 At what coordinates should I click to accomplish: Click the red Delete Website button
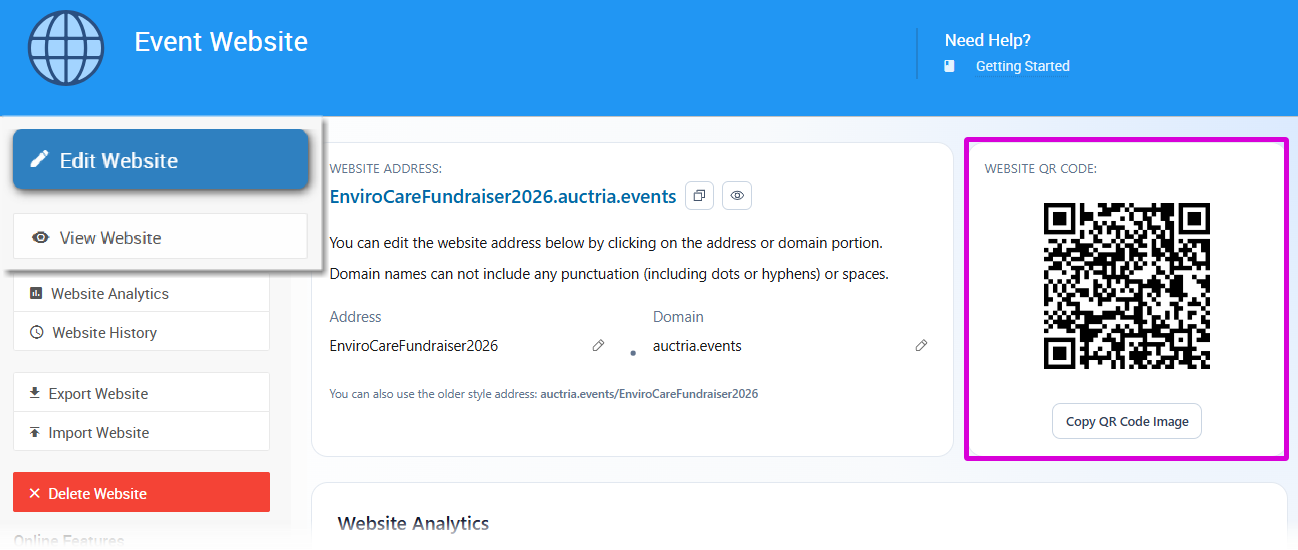[141, 493]
